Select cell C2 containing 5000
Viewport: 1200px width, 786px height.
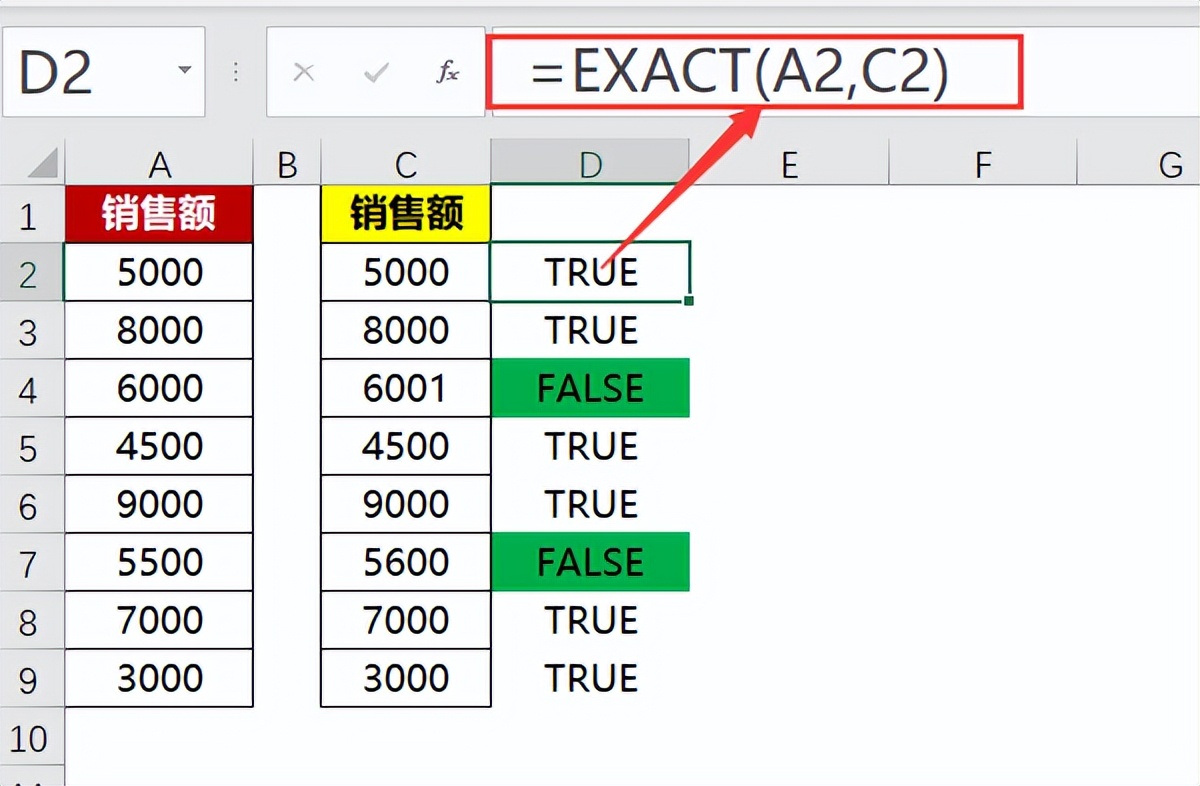tap(406, 271)
